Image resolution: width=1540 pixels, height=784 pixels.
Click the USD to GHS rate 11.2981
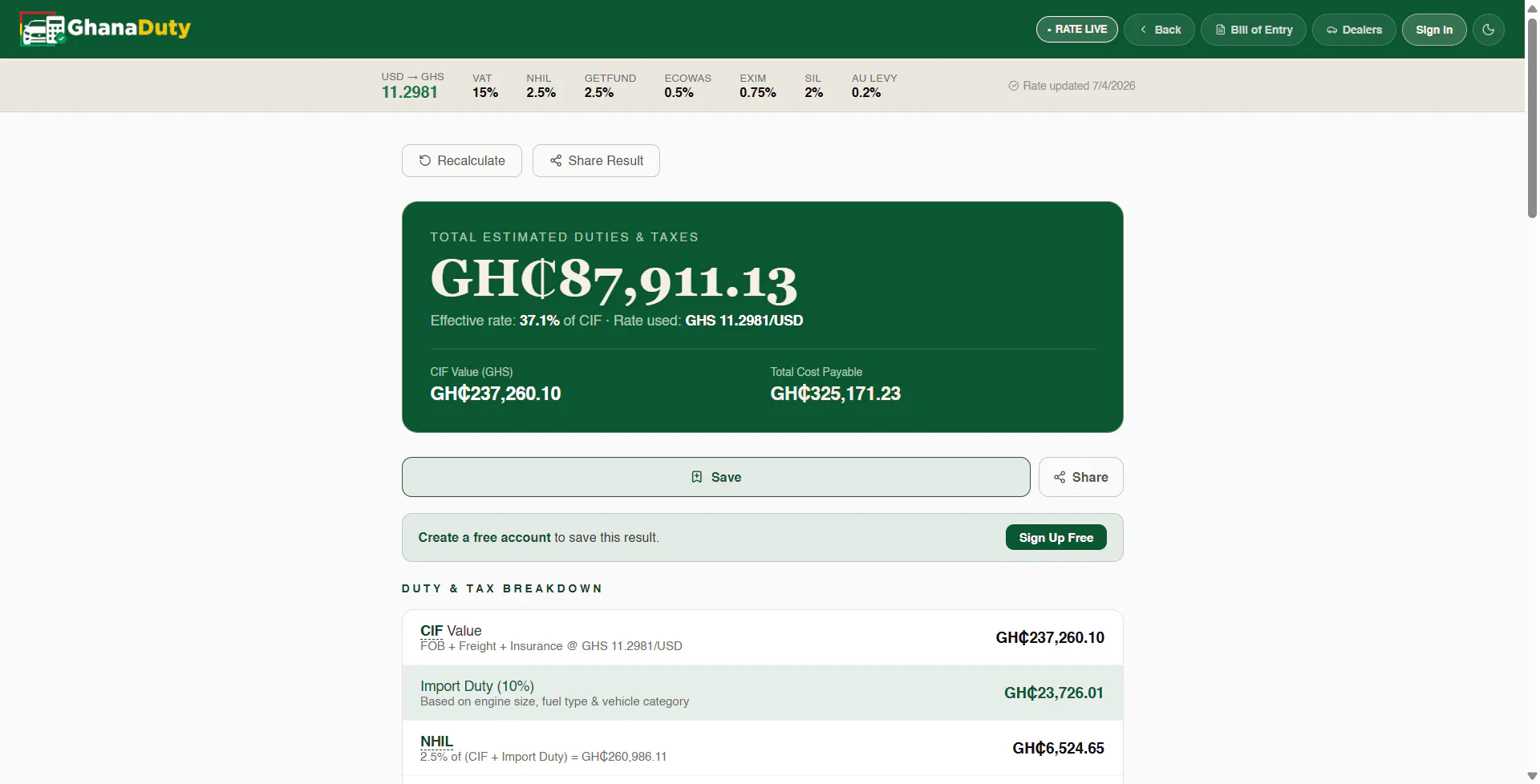[x=410, y=92]
